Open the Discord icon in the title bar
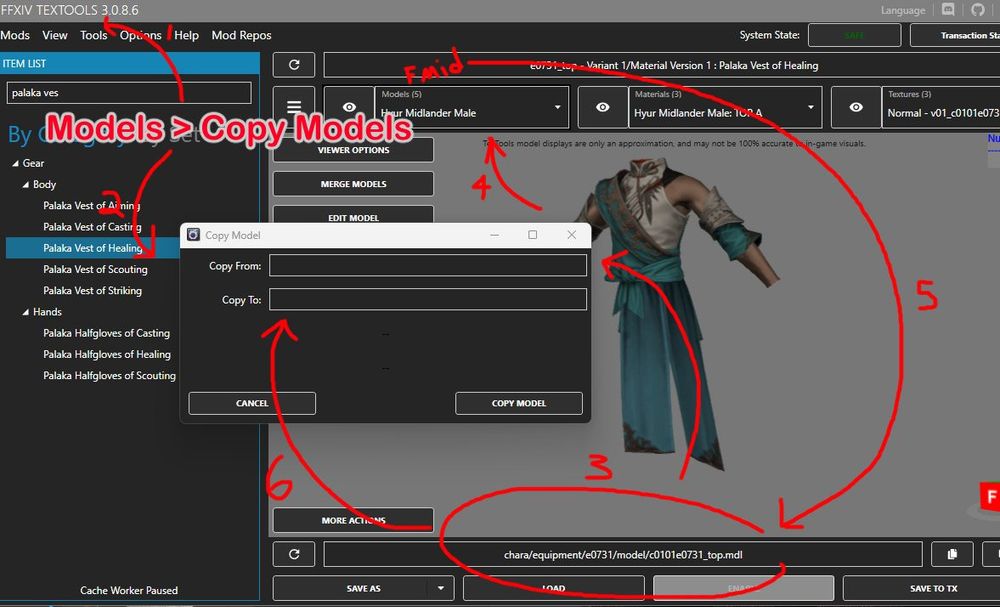 click(x=948, y=10)
